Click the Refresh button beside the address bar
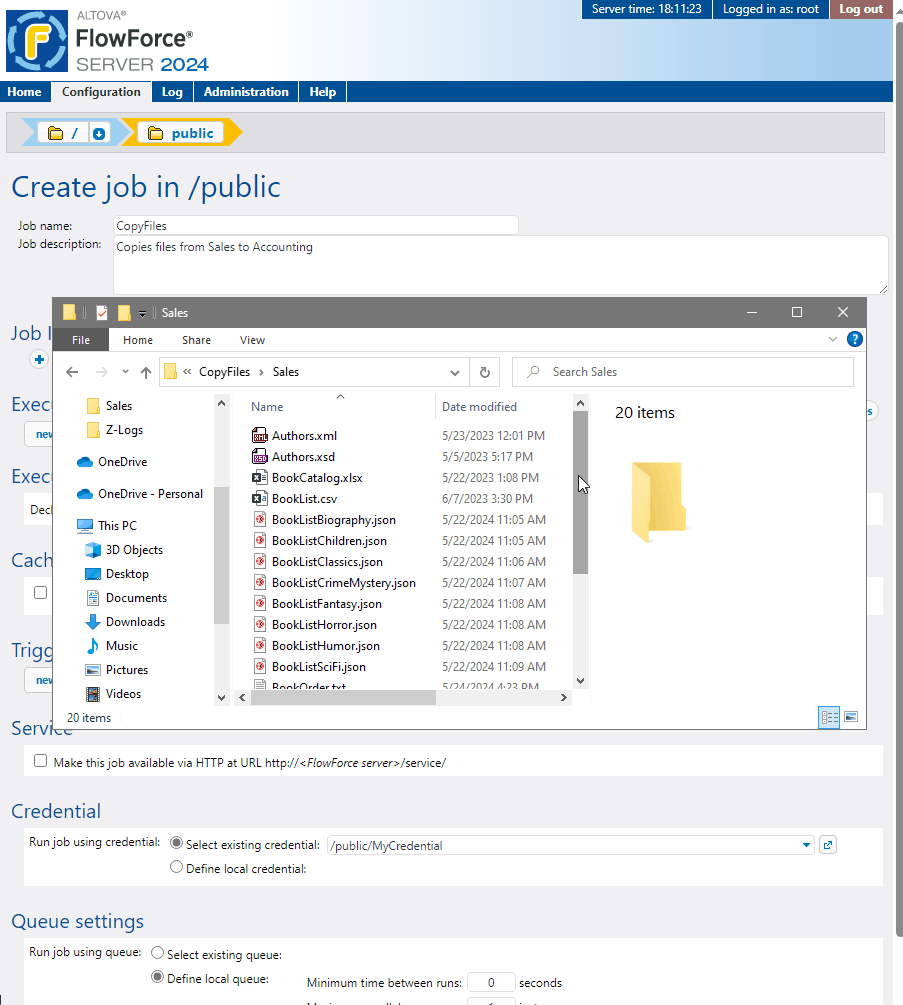This screenshot has height=1005, width=903. click(x=484, y=372)
